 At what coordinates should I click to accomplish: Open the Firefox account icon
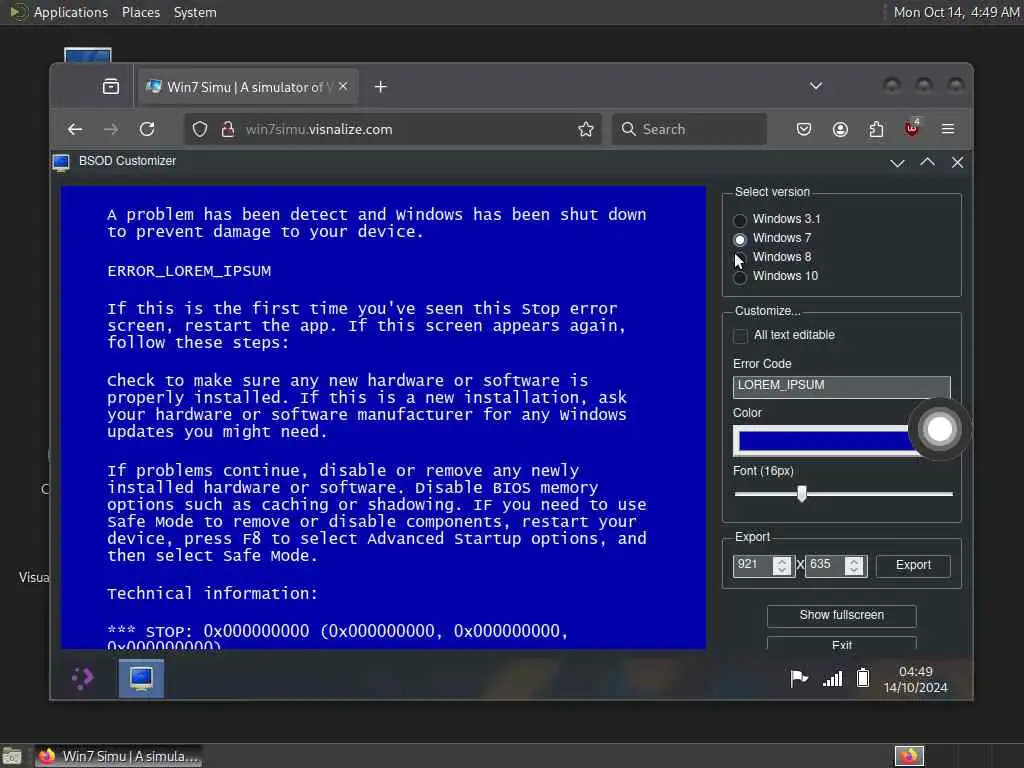tap(840, 129)
